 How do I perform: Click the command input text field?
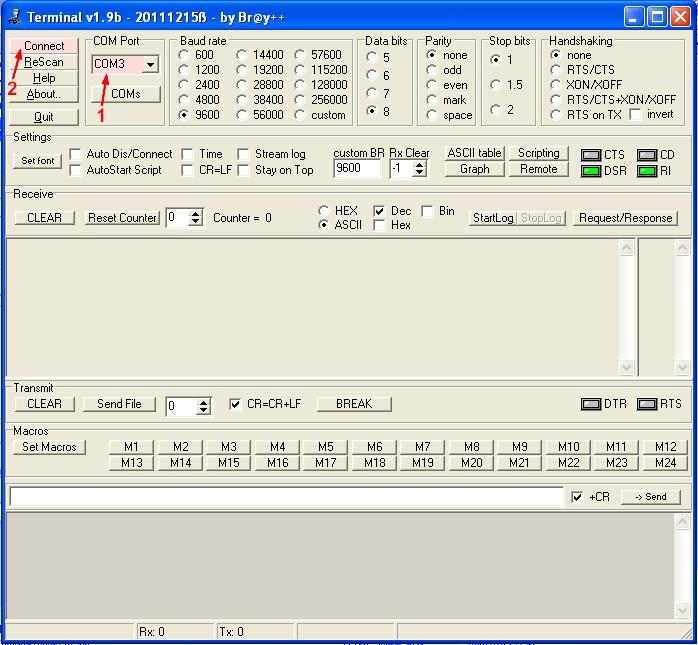click(286, 497)
